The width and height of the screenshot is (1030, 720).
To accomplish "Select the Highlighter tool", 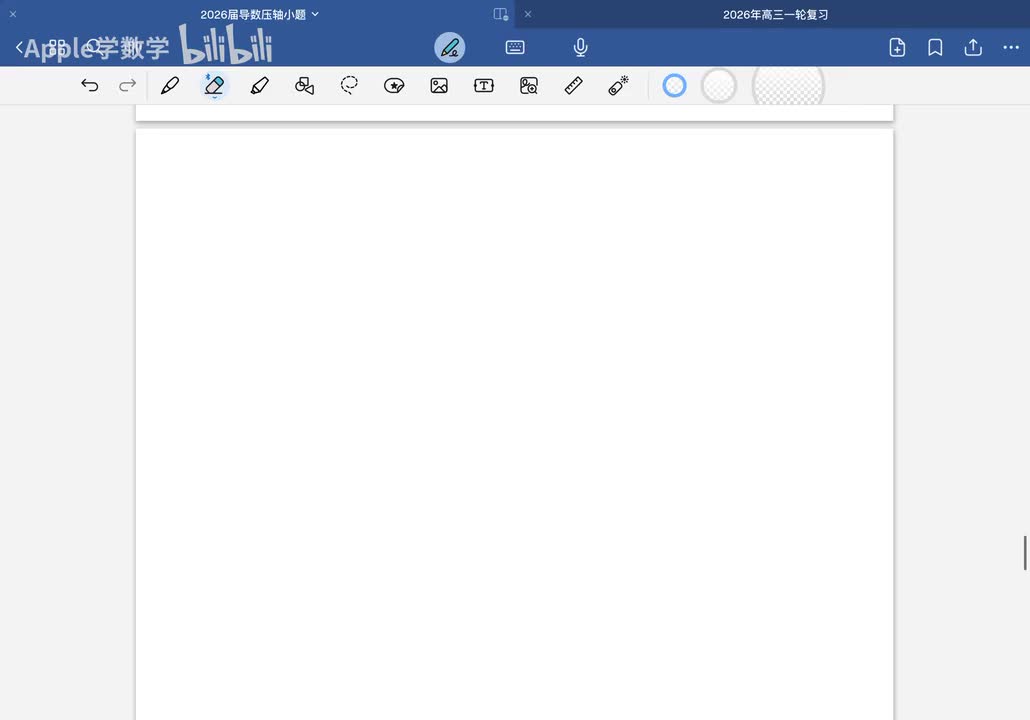I will (x=259, y=85).
